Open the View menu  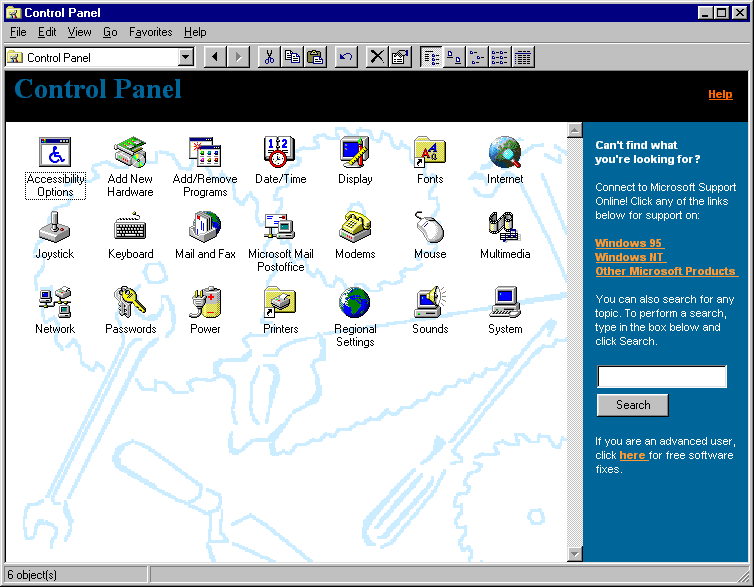(79, 32)
